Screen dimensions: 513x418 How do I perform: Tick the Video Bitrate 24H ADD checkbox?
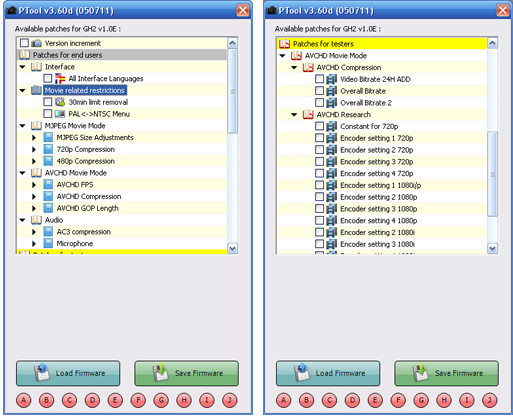319,79
